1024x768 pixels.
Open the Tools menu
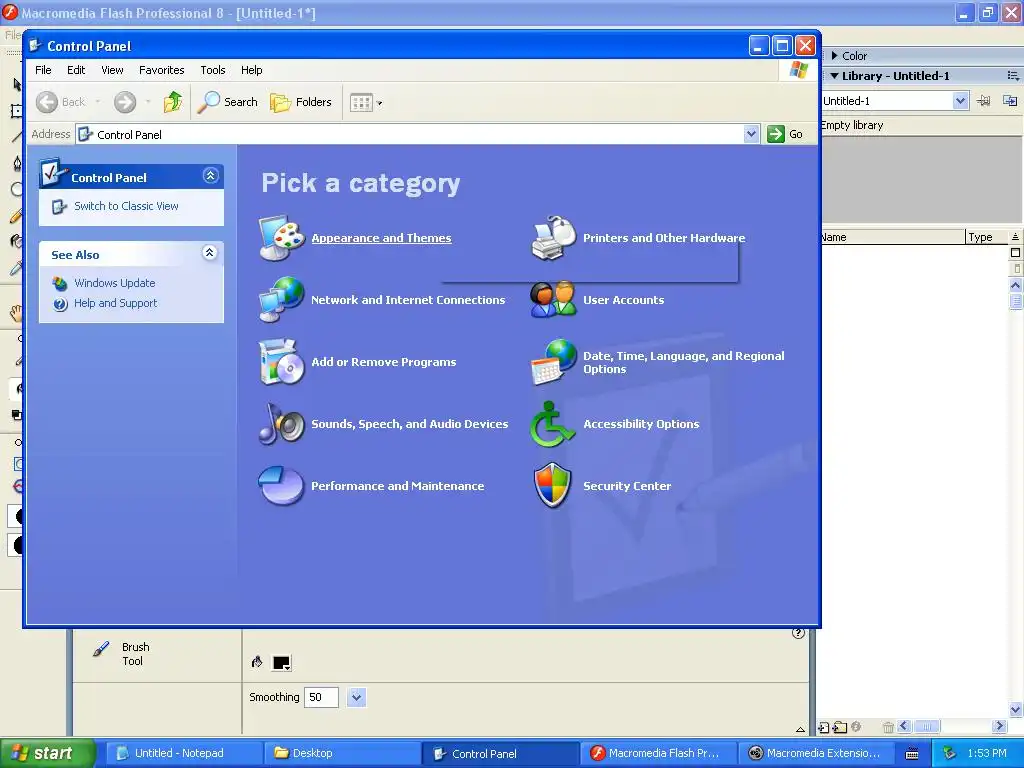coord(213,70)
